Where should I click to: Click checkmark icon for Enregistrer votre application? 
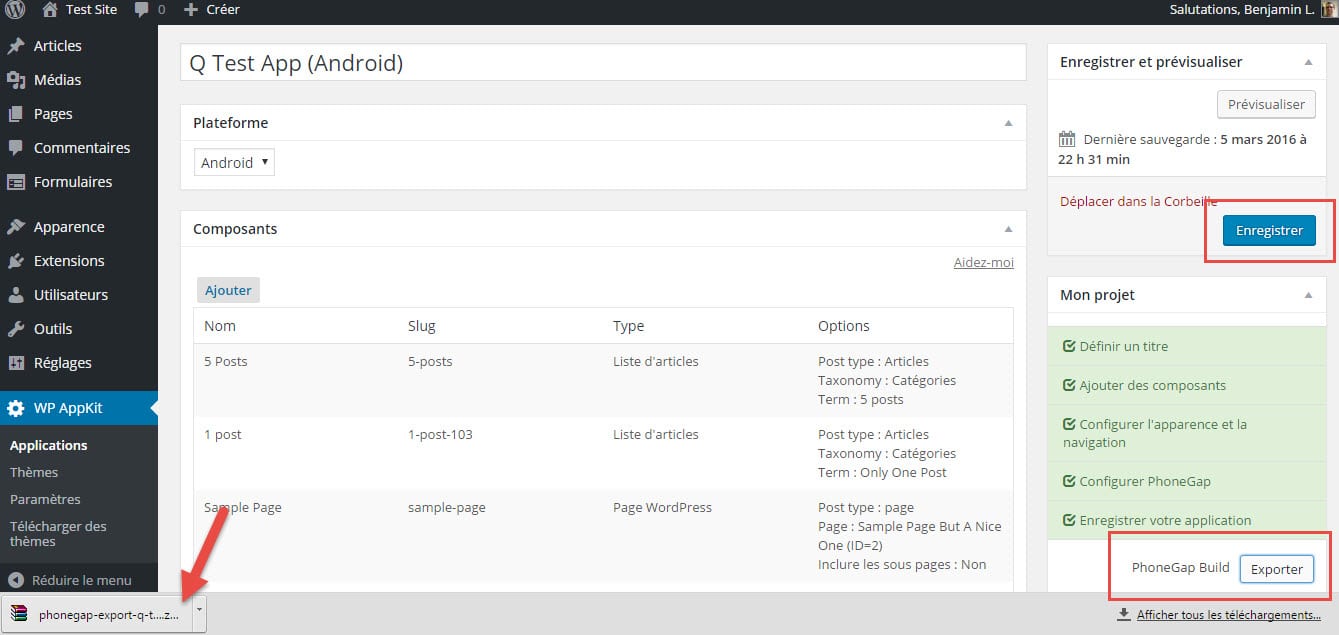coord(1069,520)
